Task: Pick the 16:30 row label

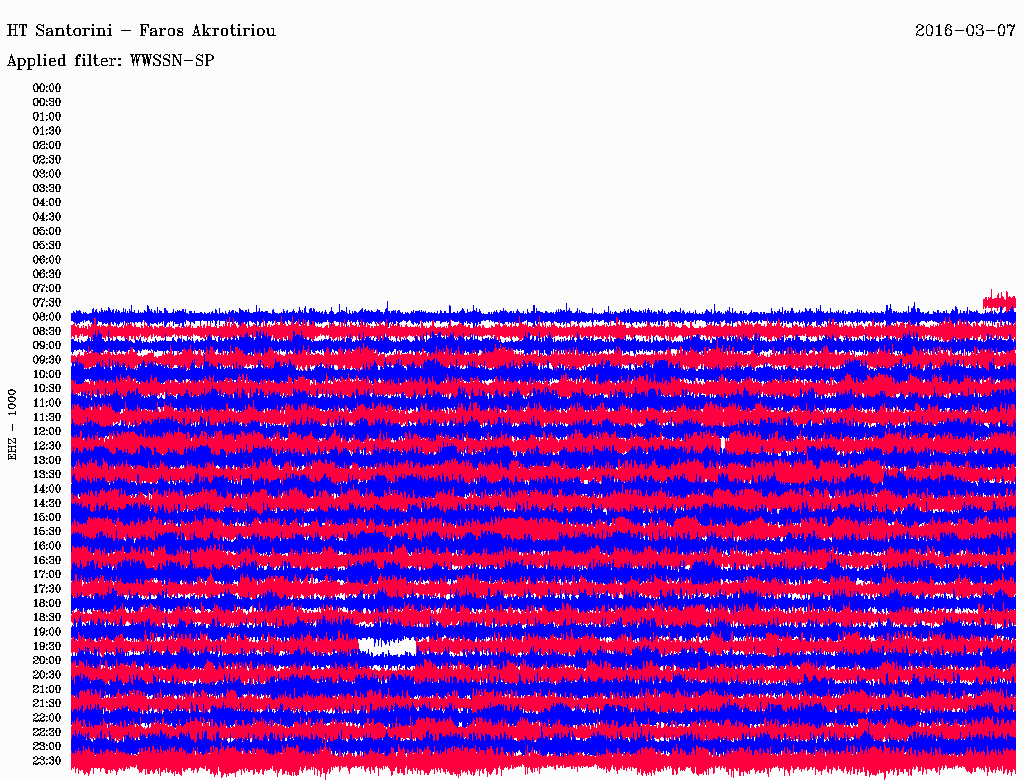Action: pos(47,560)
